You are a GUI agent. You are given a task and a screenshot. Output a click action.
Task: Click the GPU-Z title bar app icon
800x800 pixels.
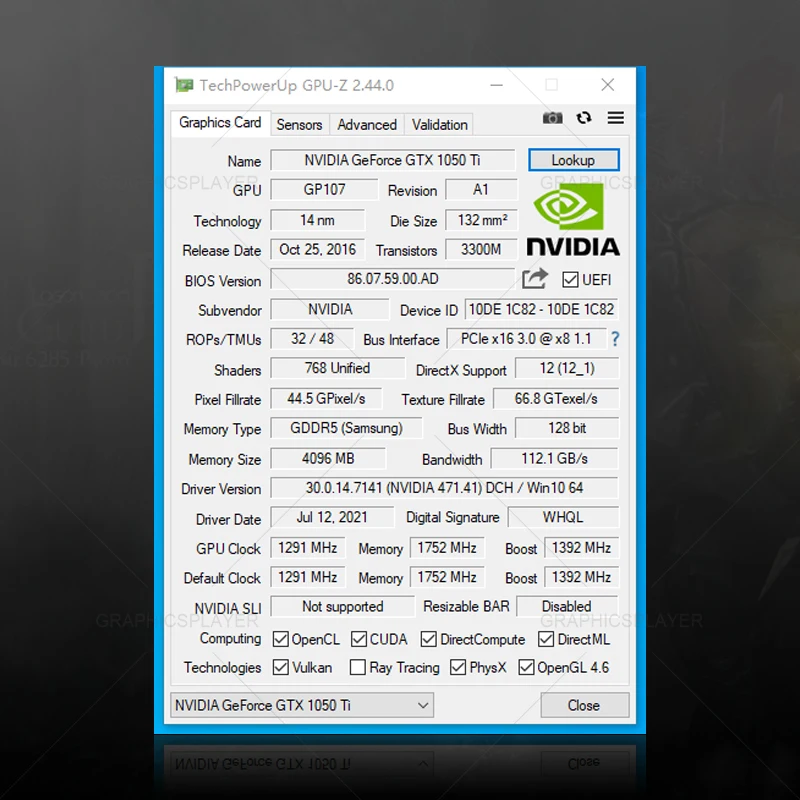coord(184,85)
